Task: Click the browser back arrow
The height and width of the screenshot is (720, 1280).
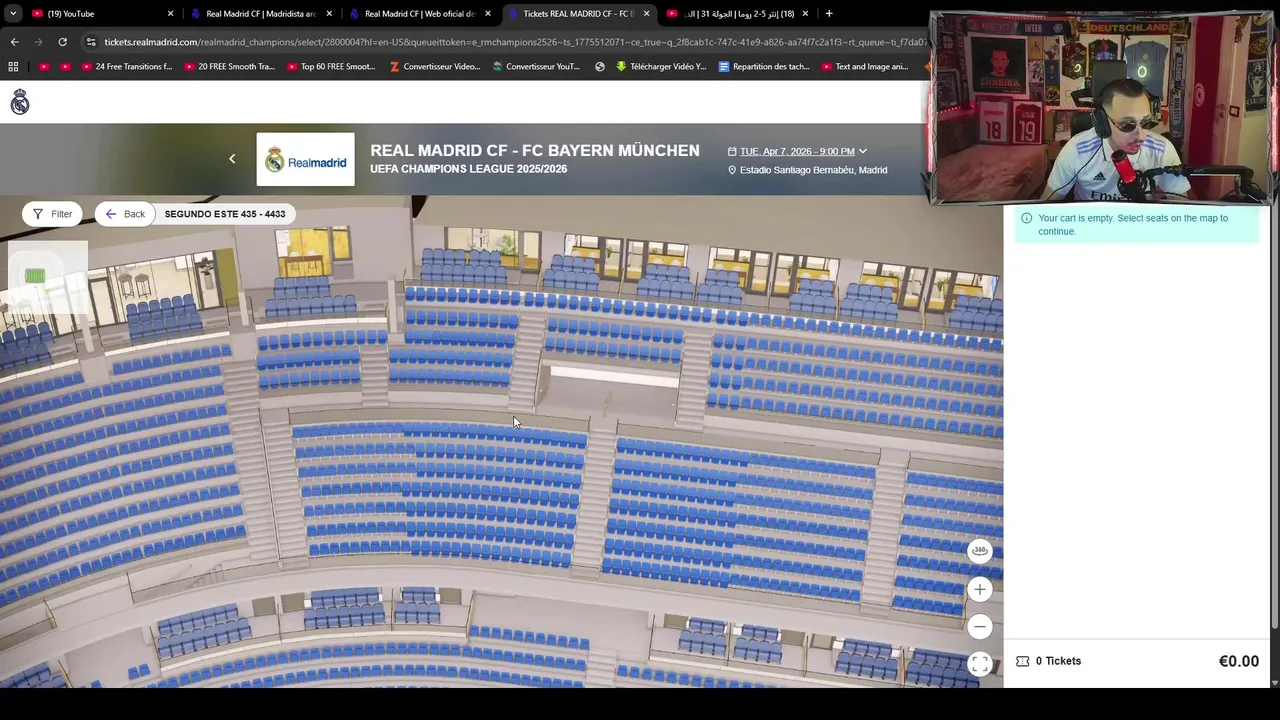Action: pos(14,42)
